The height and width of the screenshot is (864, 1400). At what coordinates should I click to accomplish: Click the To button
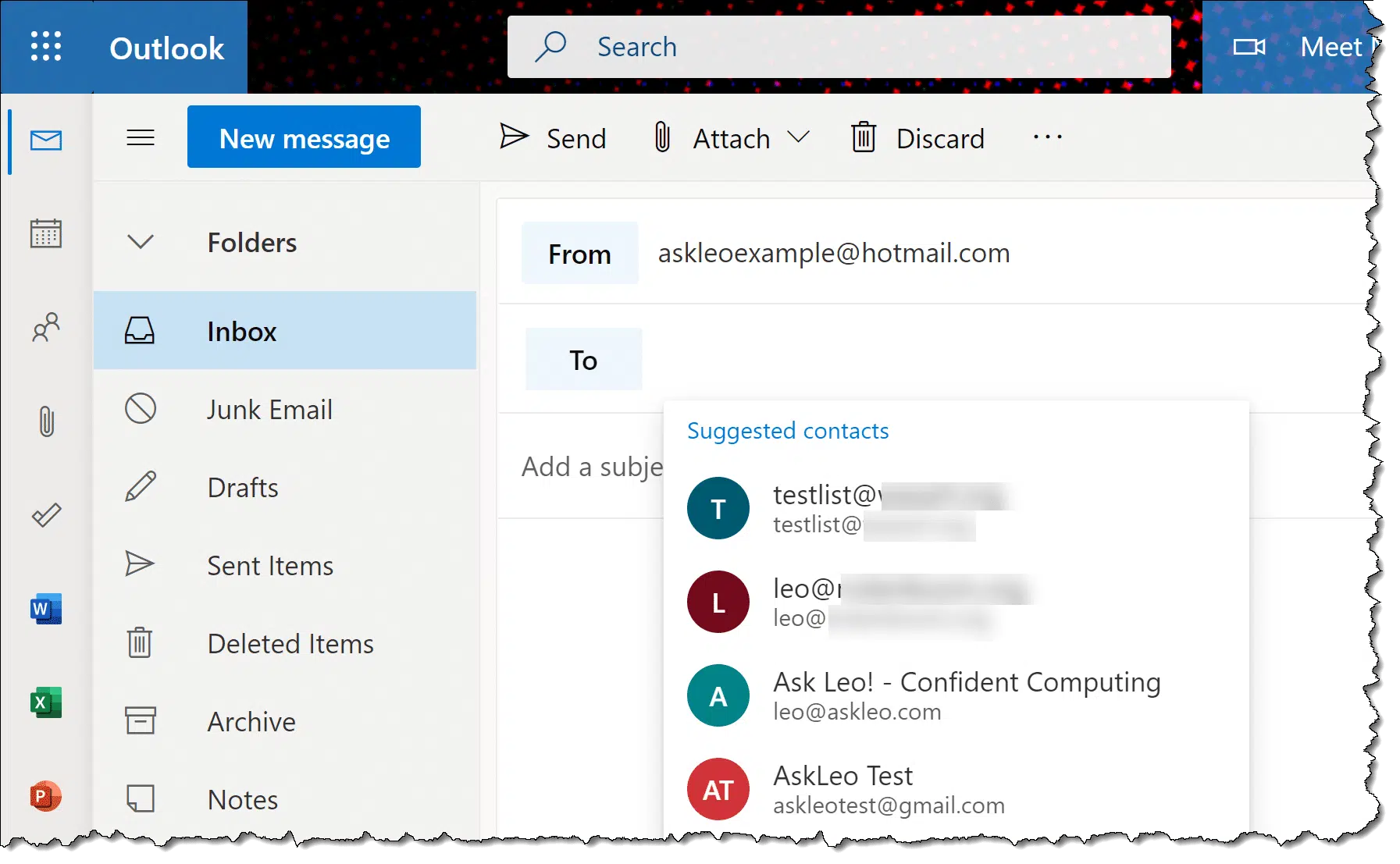click(583, 360)
